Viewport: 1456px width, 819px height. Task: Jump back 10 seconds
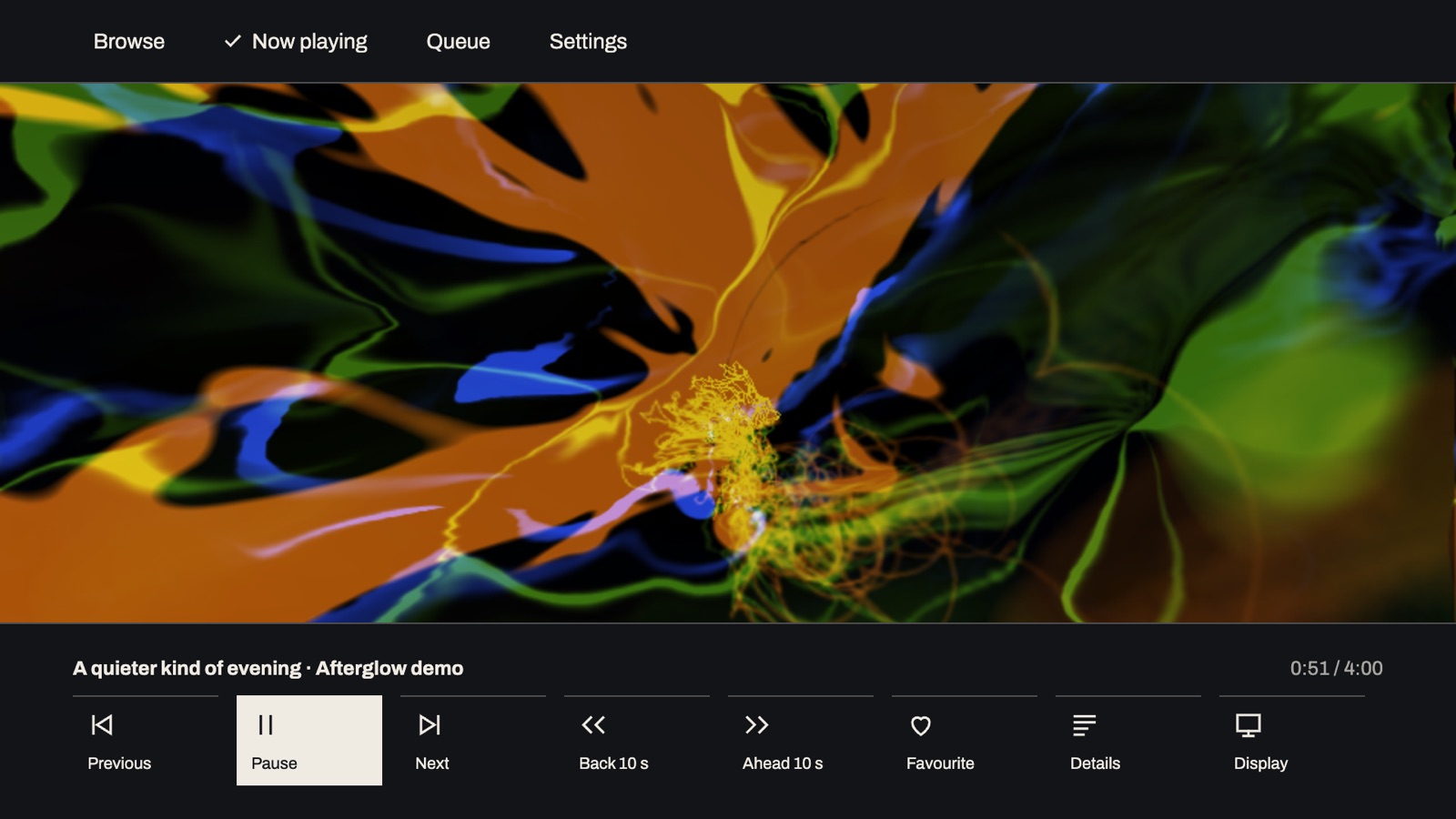(637, 740)
